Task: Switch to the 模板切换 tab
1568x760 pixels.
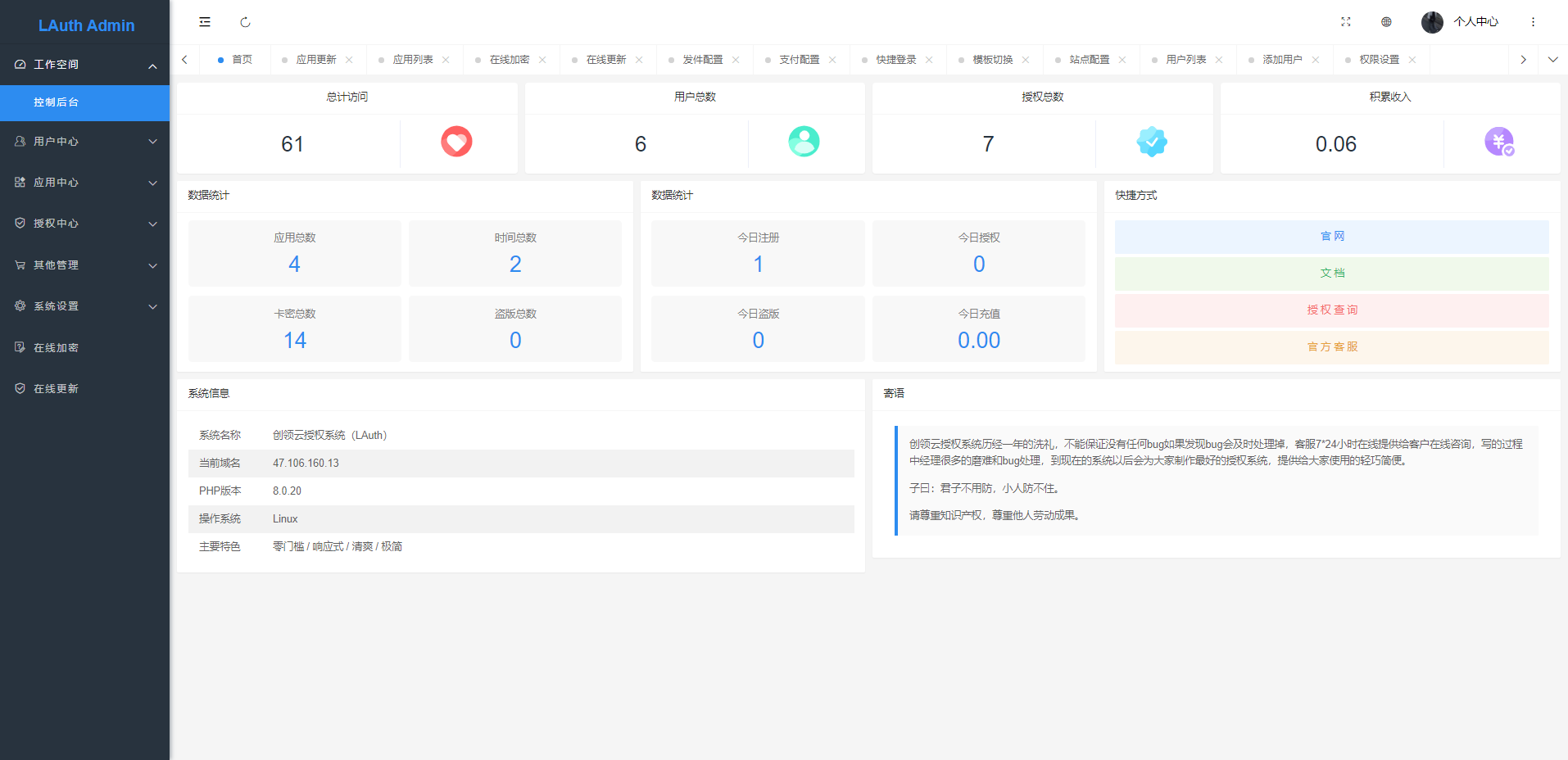Action: tap(992, 60)
